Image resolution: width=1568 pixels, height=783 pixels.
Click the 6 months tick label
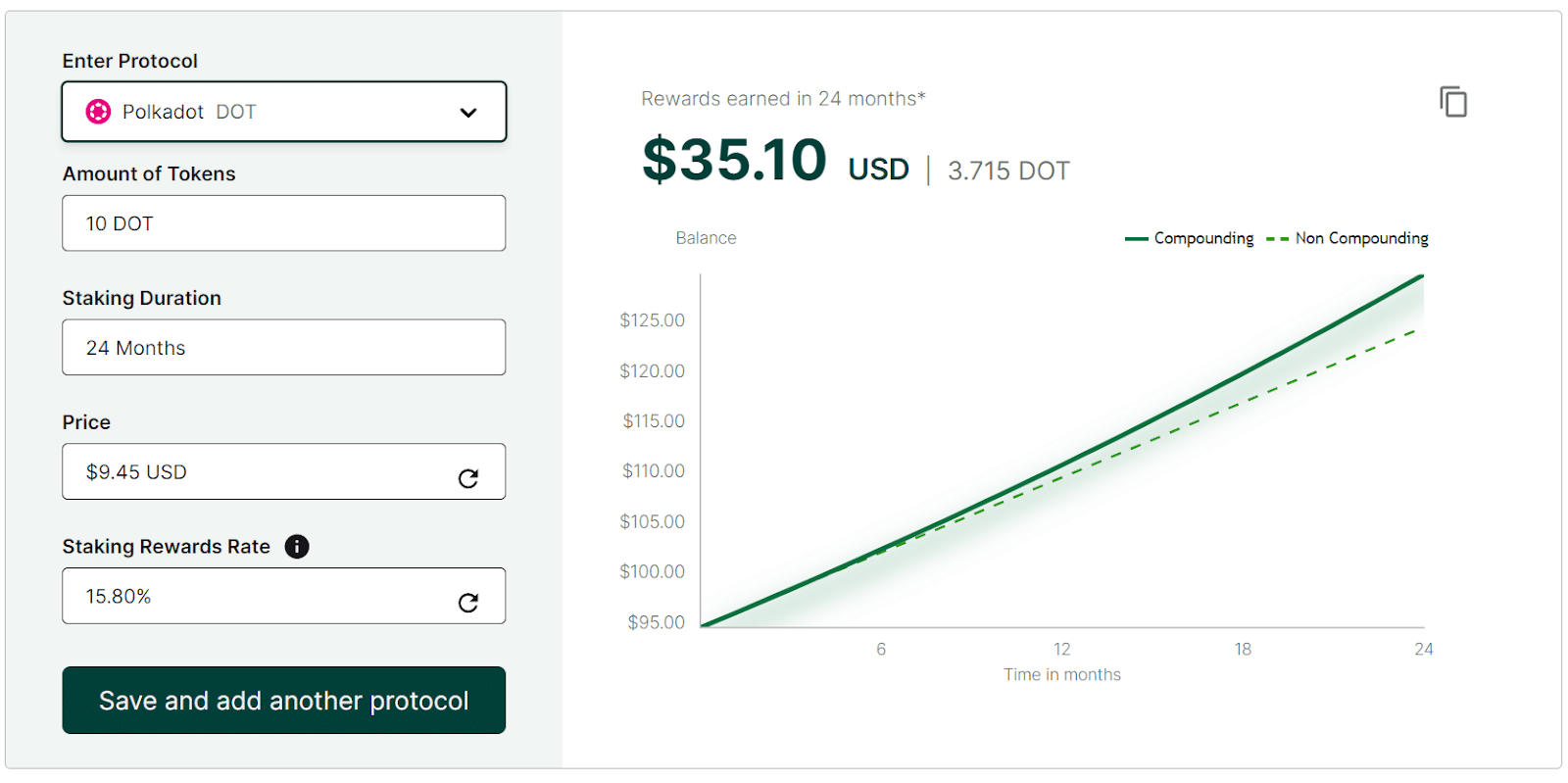point(881,649)
